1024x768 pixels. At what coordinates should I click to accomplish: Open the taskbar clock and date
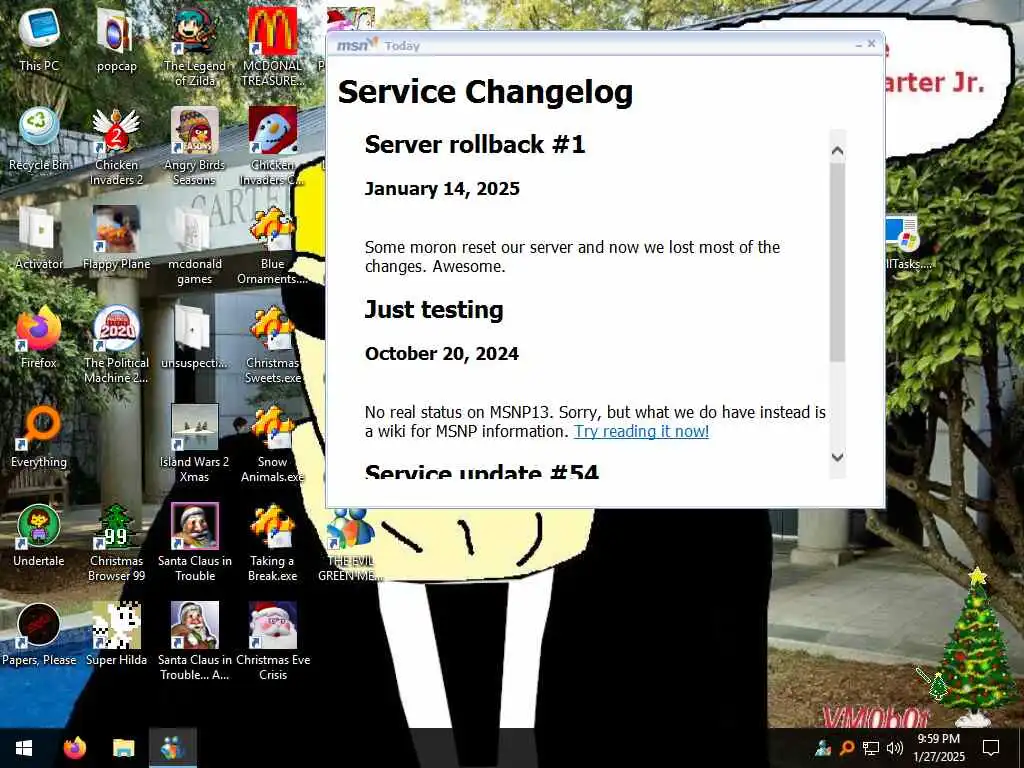click(x=939, y=748)
